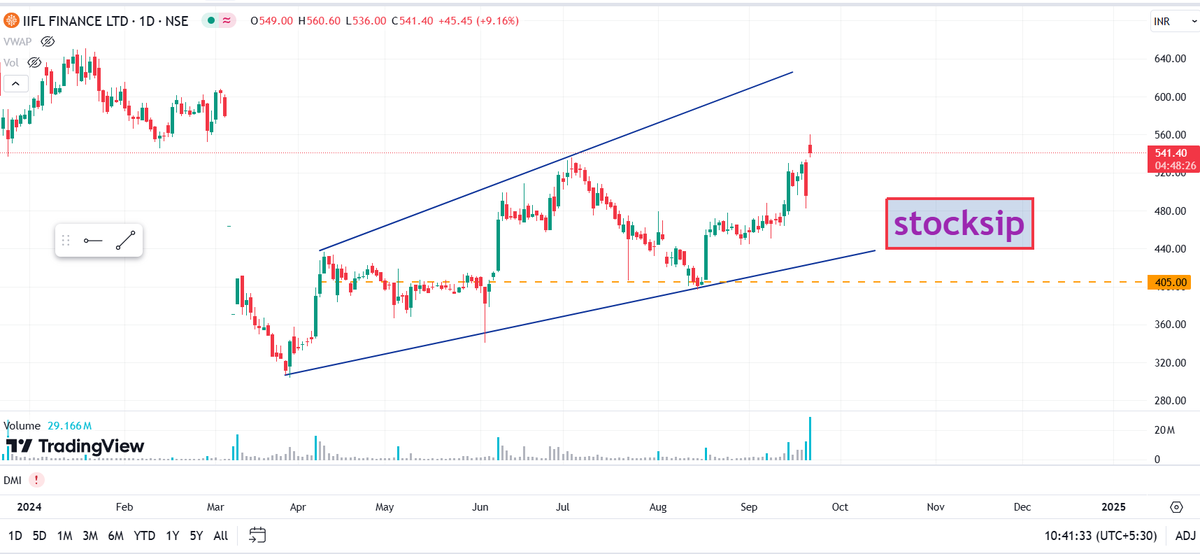This screenshot has height=554, width=1200.
Task: Select the trend line drawing tool
Action: (x=126, y=240)
